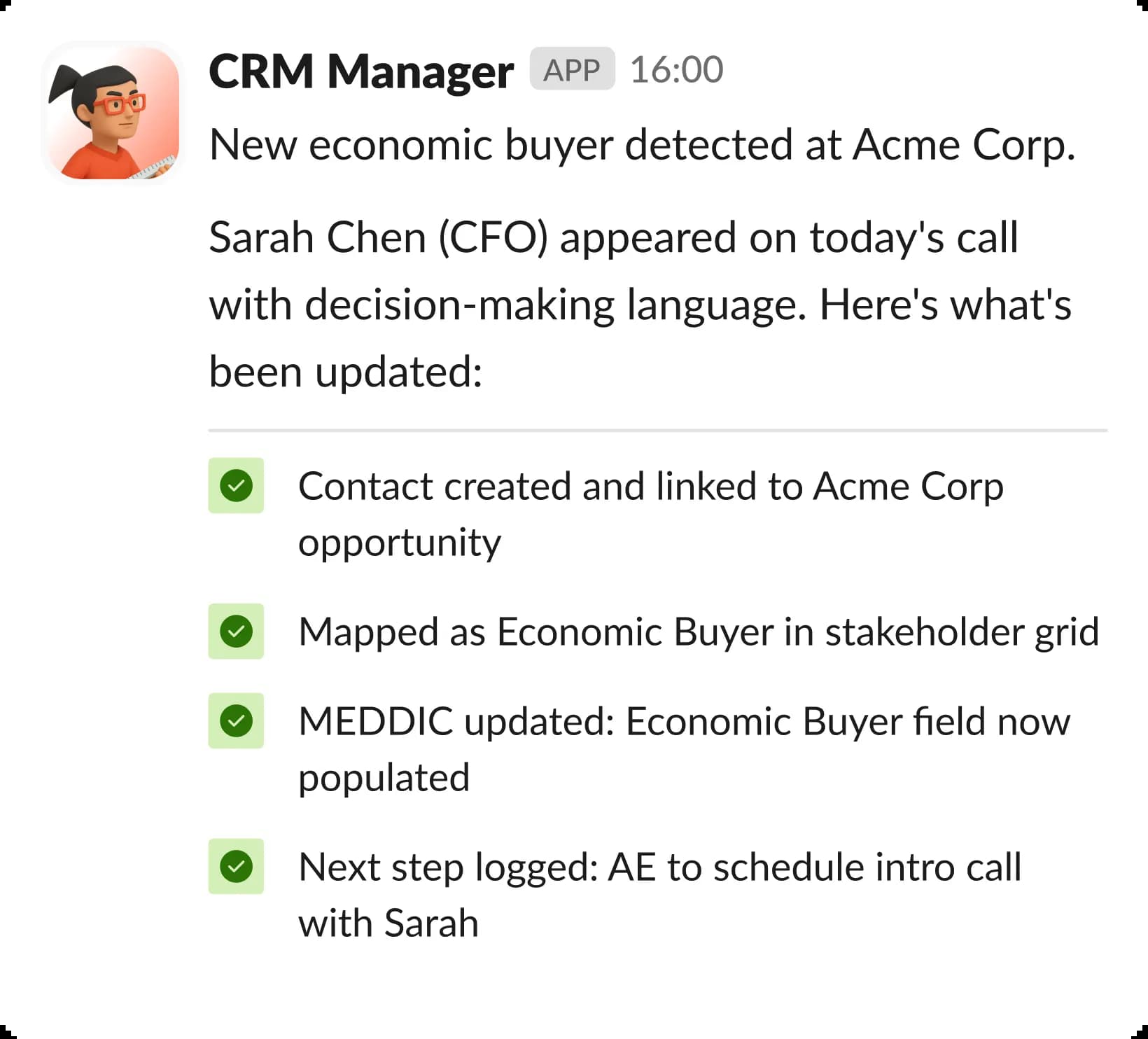The height and width of the screenshot is (1039, 1148).
Task: Open the CRM Manager sender name
Action: pos(361,71)
